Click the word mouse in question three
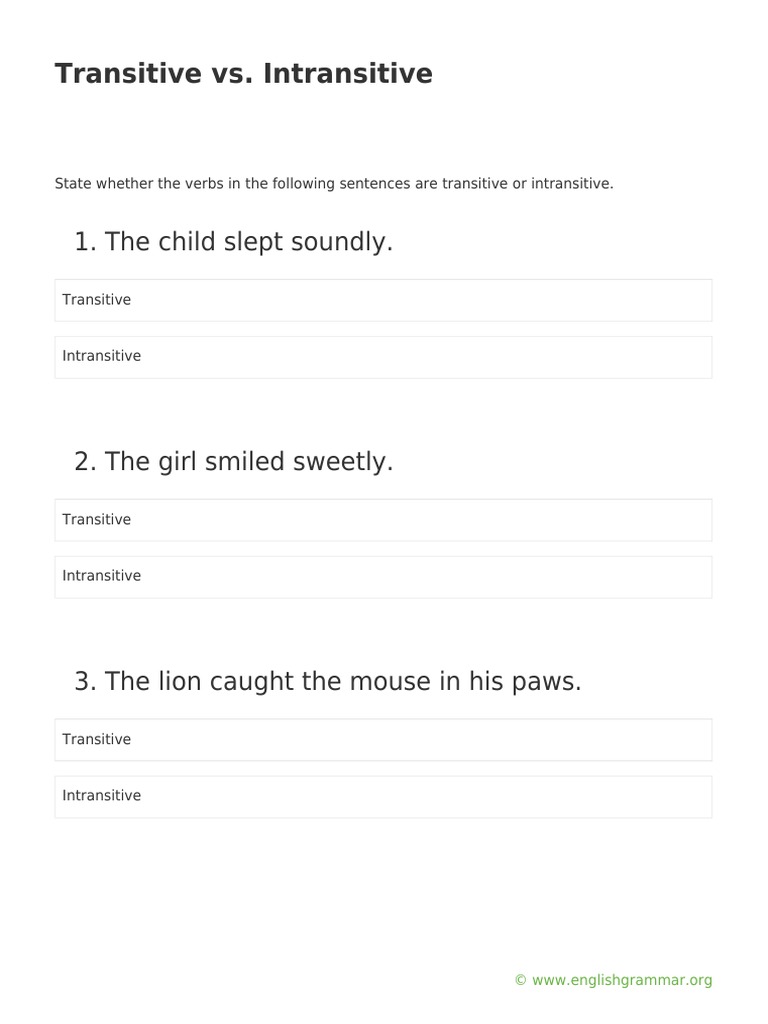The width and height of the screenshot is (768, 1024). (x=390, y=682)
